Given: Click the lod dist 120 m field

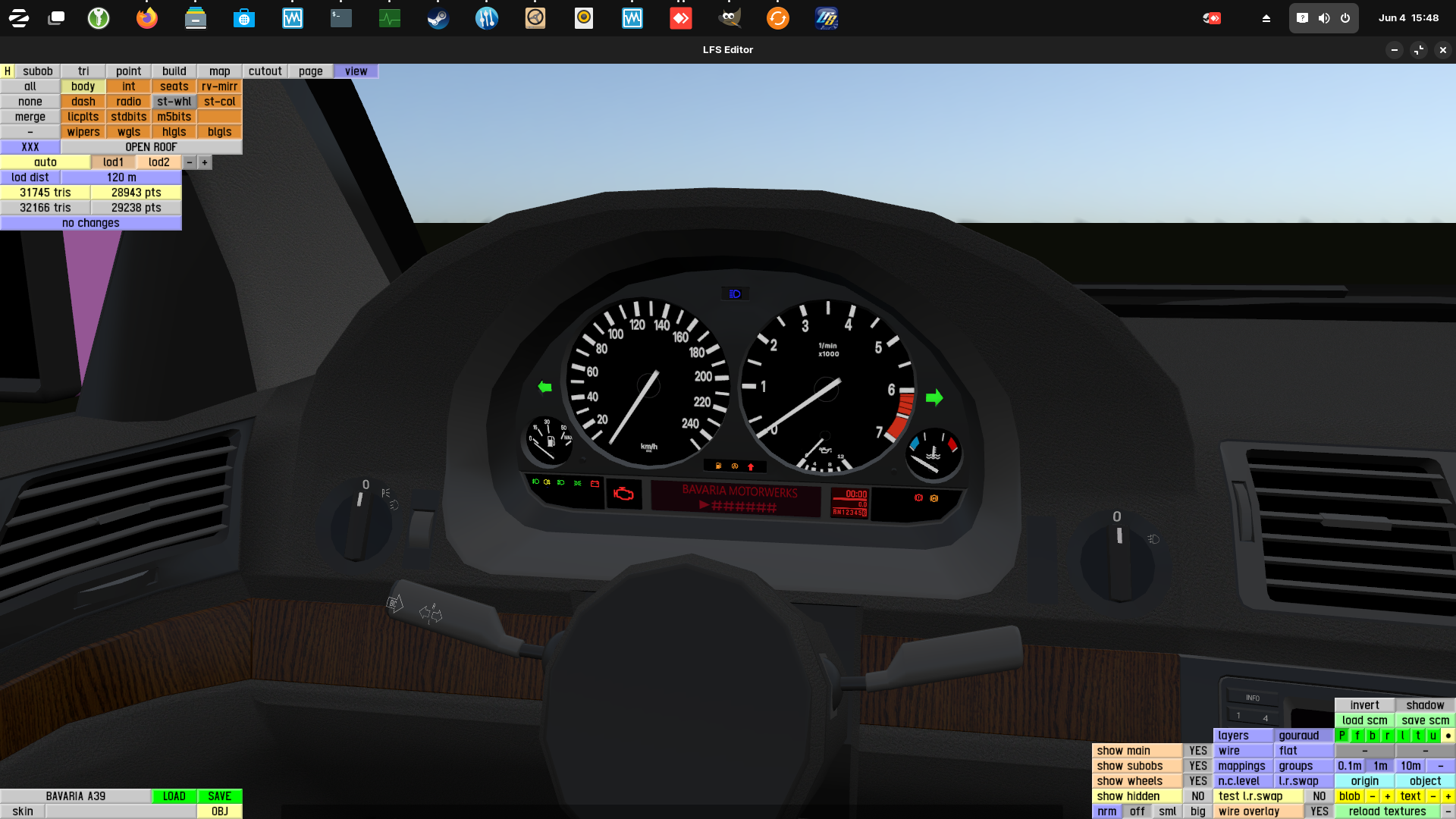Looking at the screenshot, I should tap(121, 177).
